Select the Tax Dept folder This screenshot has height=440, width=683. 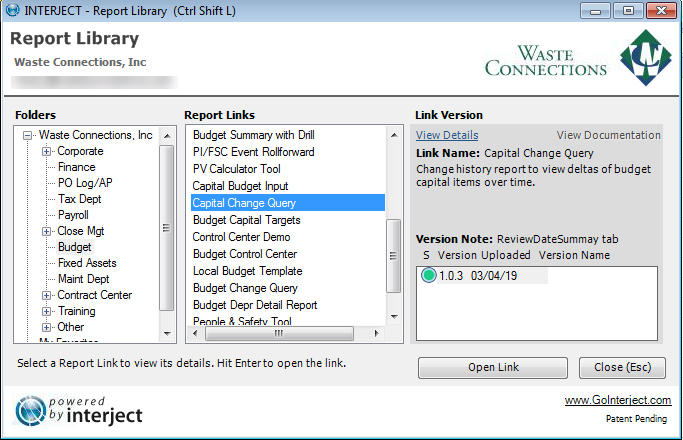[x=79, y=199]
